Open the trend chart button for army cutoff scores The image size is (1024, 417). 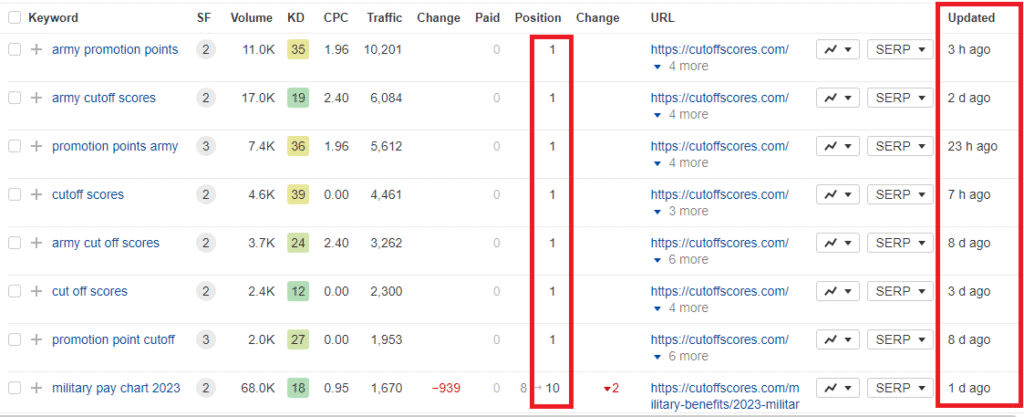837,98
